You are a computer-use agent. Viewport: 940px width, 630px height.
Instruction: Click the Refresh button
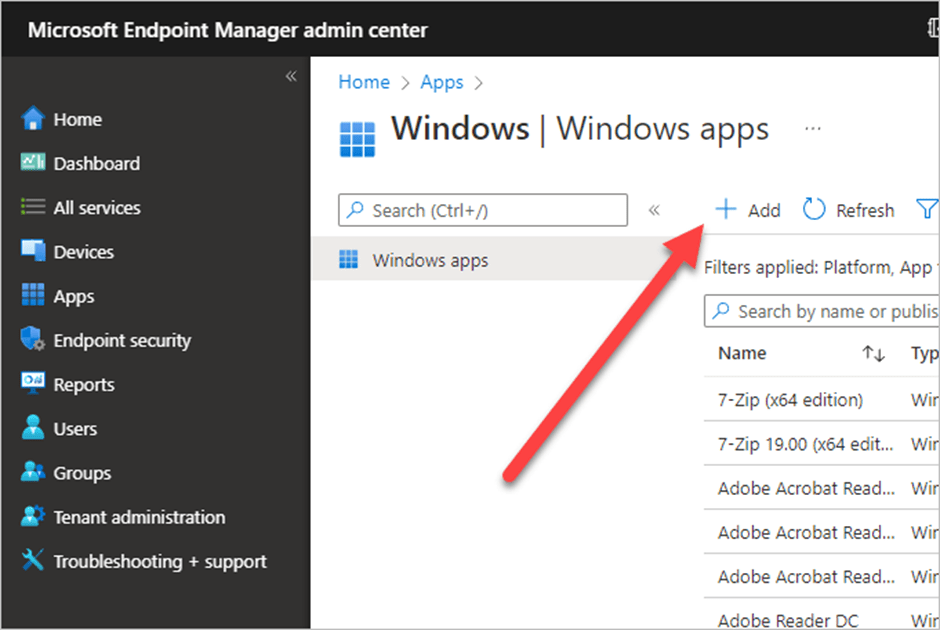(849, 210)
